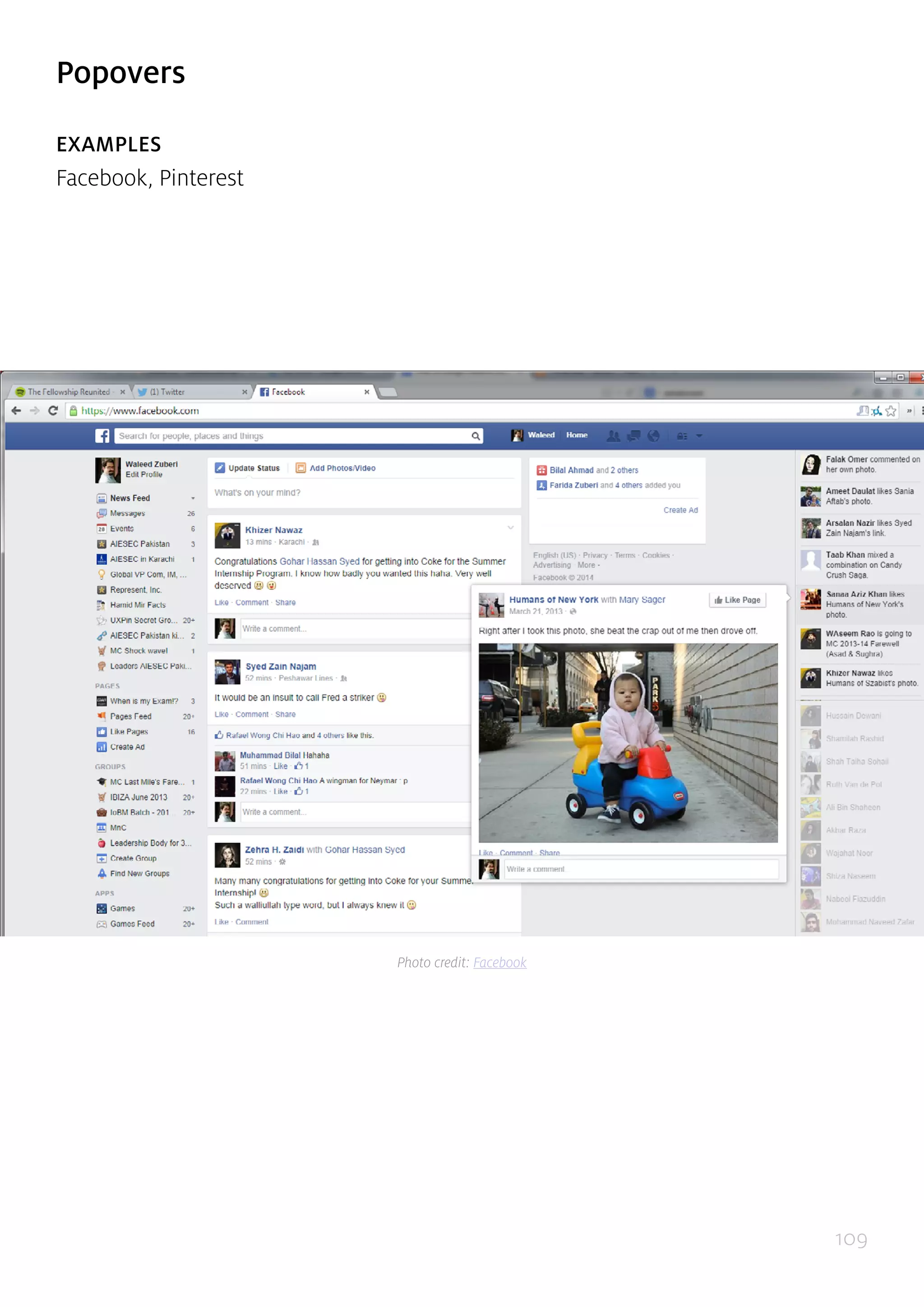Switch to The Fellowship Reunited tab

(x=68, y=392)
